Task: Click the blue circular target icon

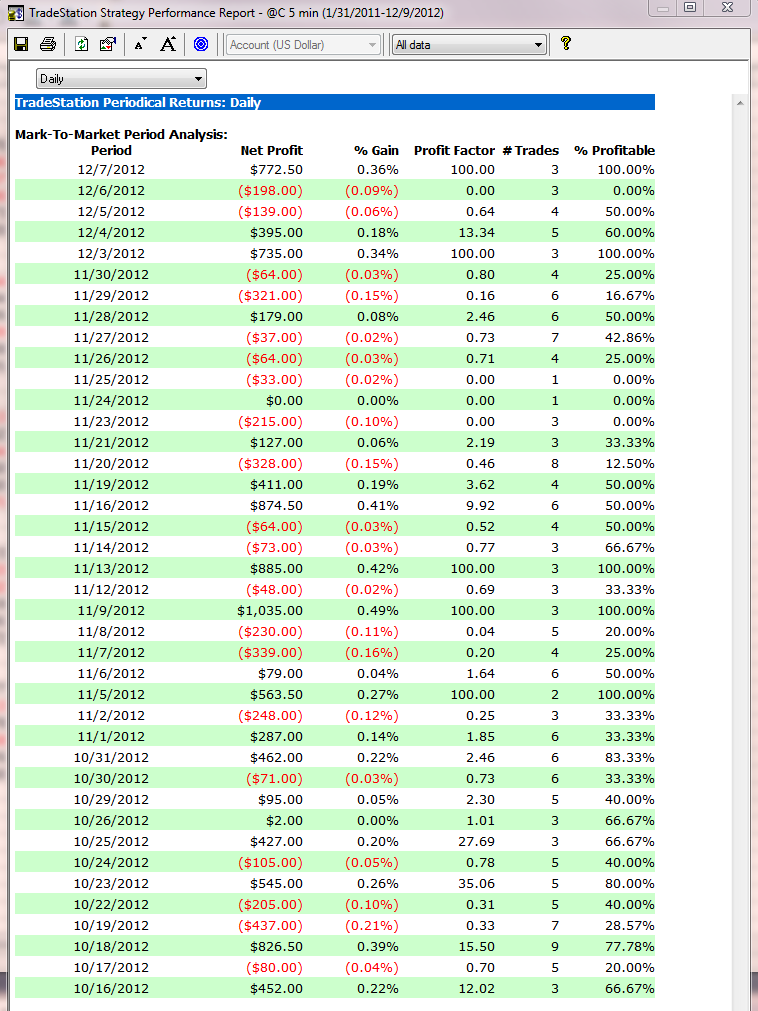Action: coord(201,44)
